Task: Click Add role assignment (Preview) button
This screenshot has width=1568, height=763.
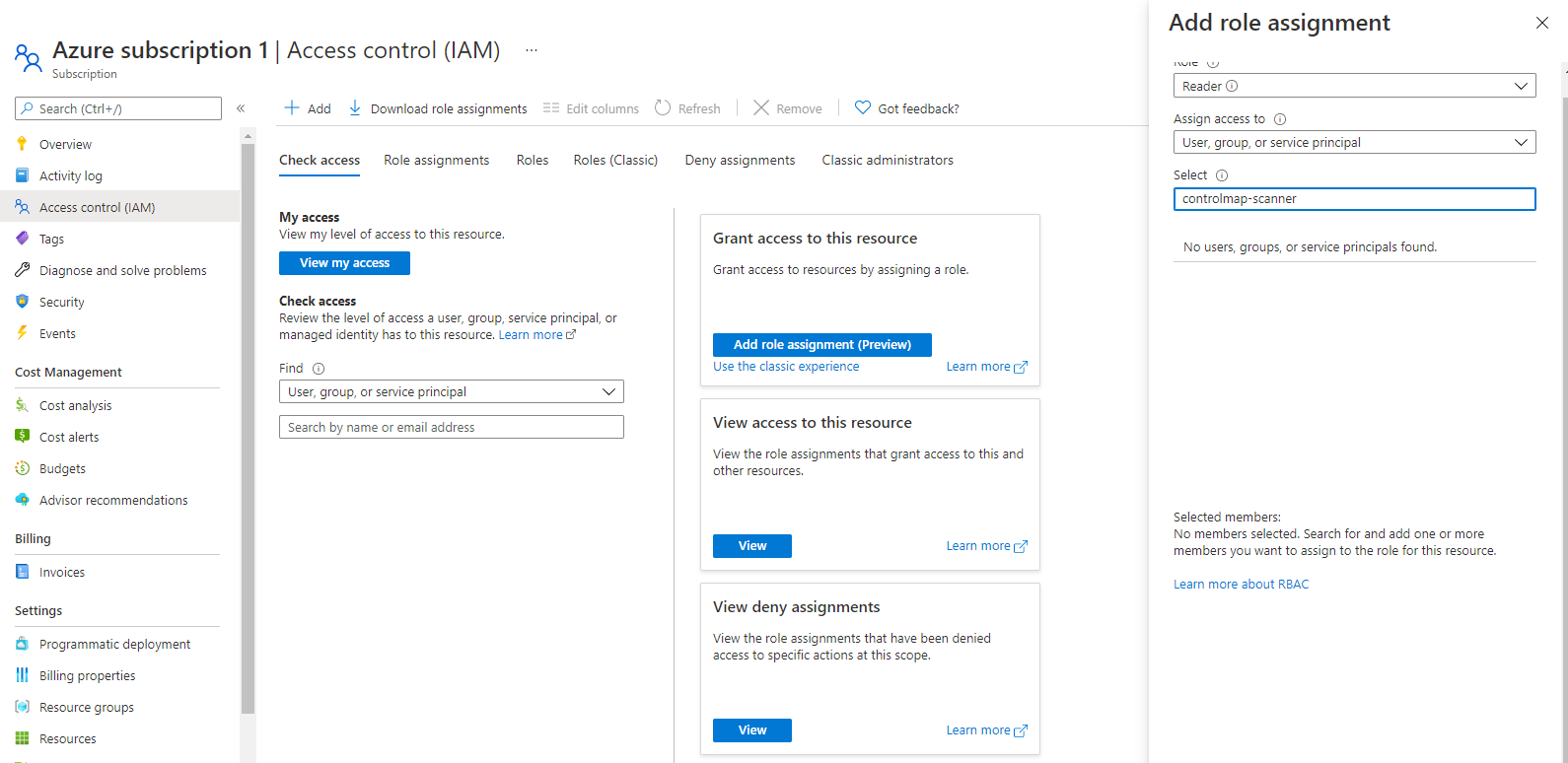Action: coord(822,344)
